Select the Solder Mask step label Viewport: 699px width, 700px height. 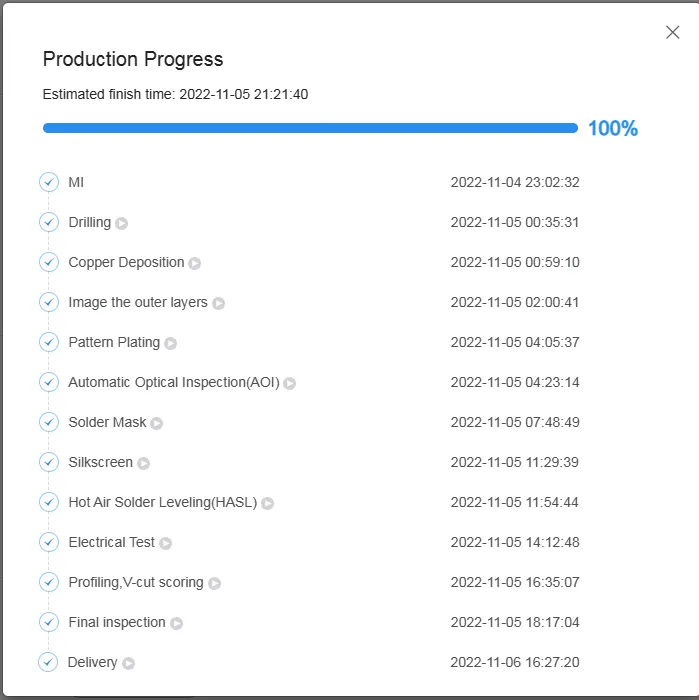[107, 422]
